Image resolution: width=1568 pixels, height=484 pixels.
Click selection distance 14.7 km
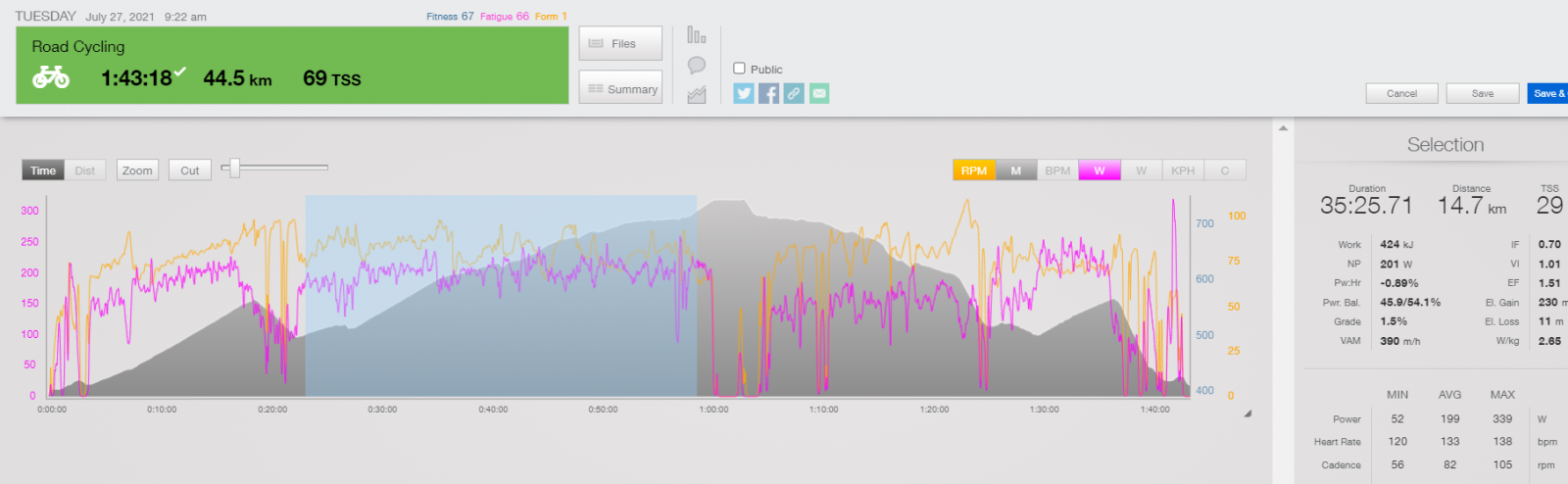pyautogui.click(x=1471, y=206)
